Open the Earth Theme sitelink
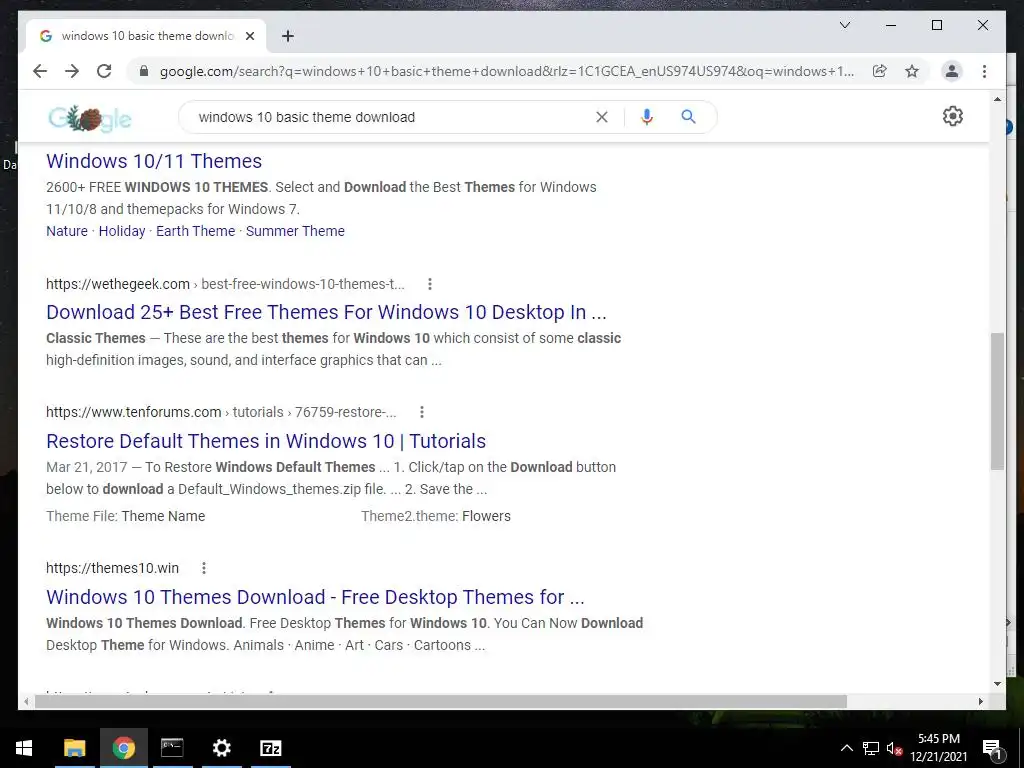 pos(195,231)
